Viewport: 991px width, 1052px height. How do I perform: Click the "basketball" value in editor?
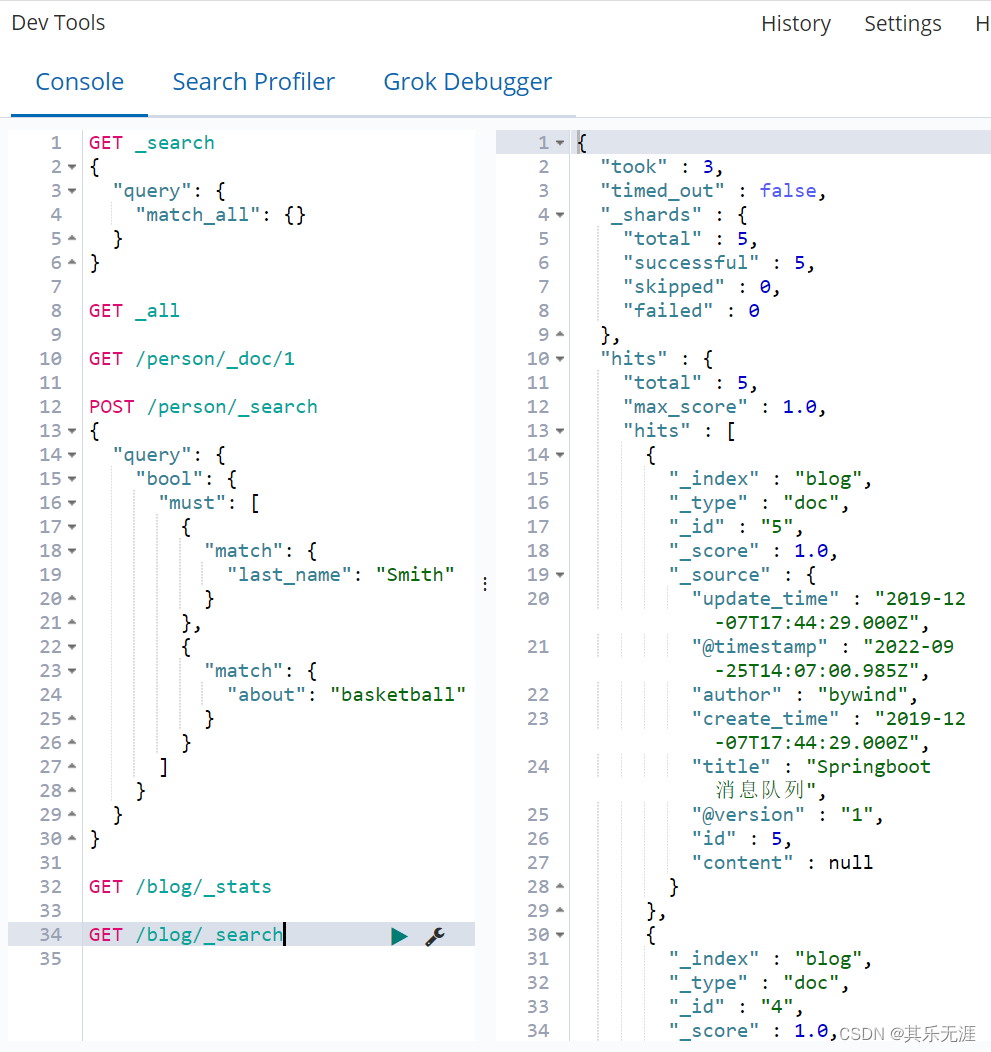398,695
